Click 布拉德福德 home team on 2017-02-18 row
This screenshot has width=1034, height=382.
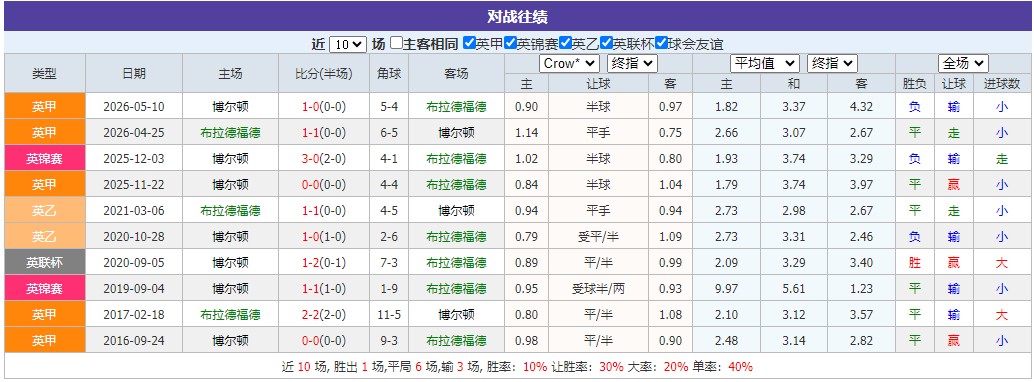tap(230, 315)
